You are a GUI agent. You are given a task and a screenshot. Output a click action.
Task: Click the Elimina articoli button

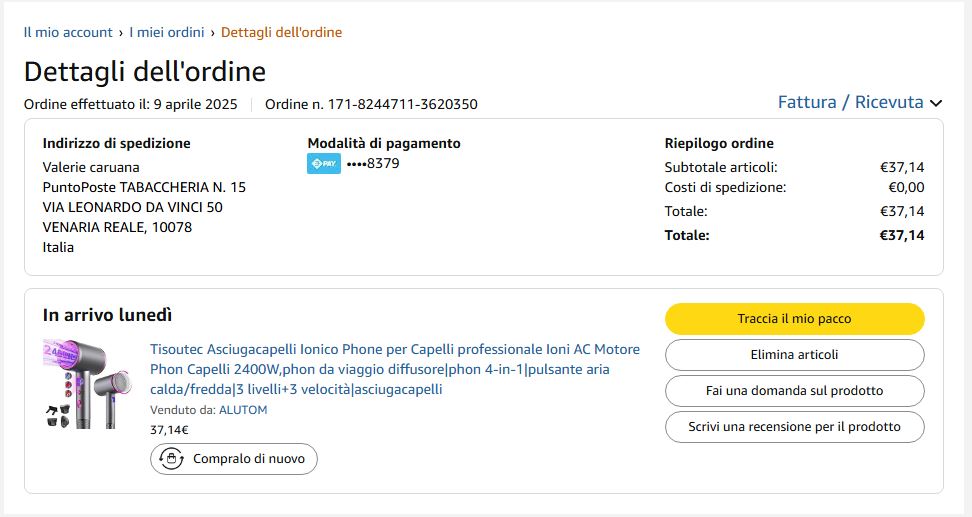coord(794,355)
